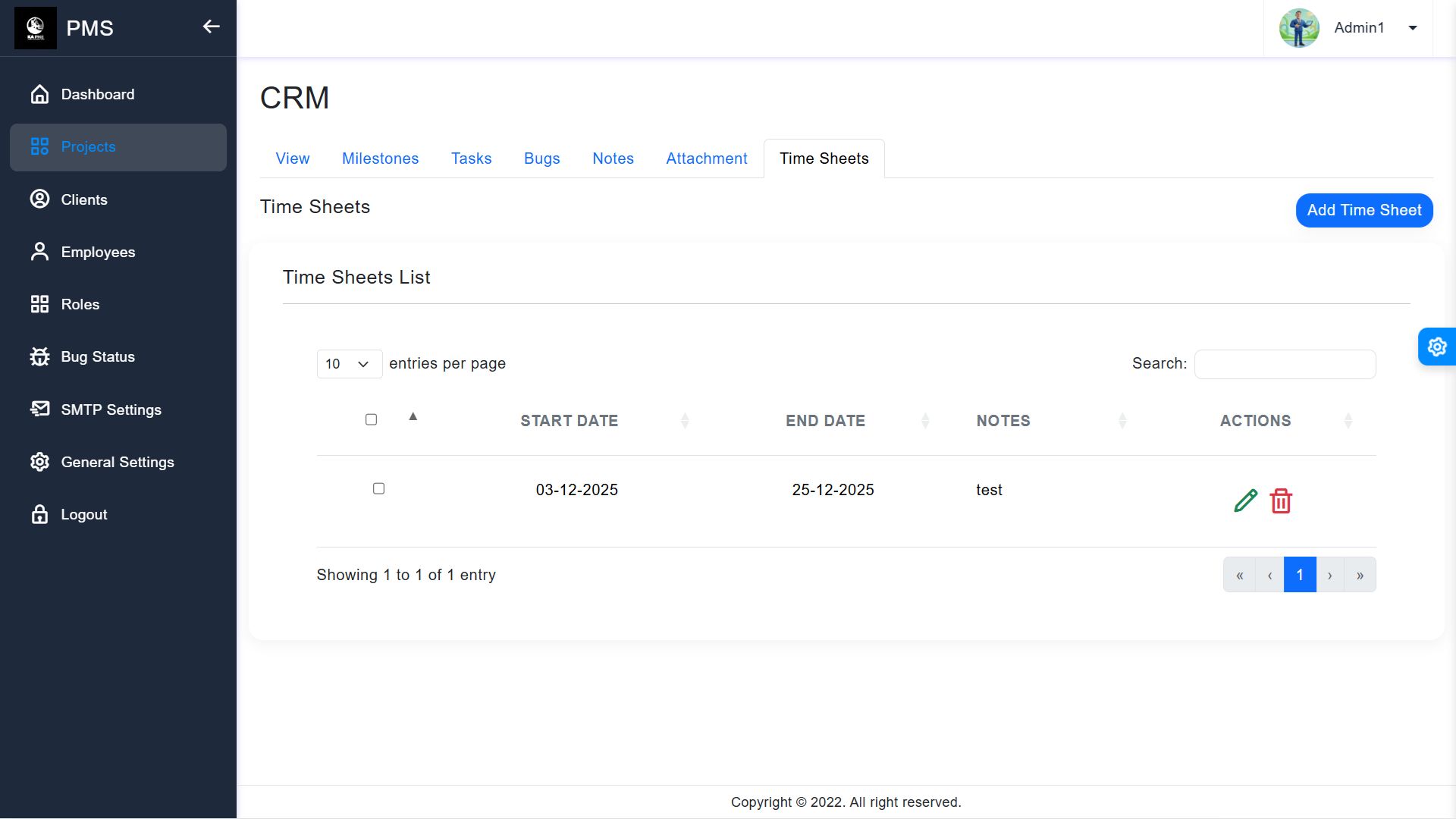Click the red trash delete icon
The image size is (1456, 819).
(x=1281, y=500)
